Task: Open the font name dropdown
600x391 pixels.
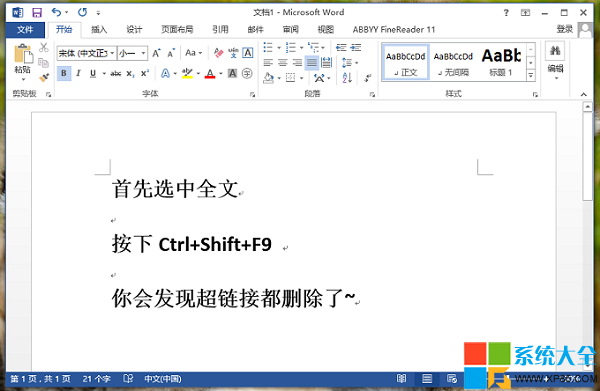Action: tap(112, 53)
